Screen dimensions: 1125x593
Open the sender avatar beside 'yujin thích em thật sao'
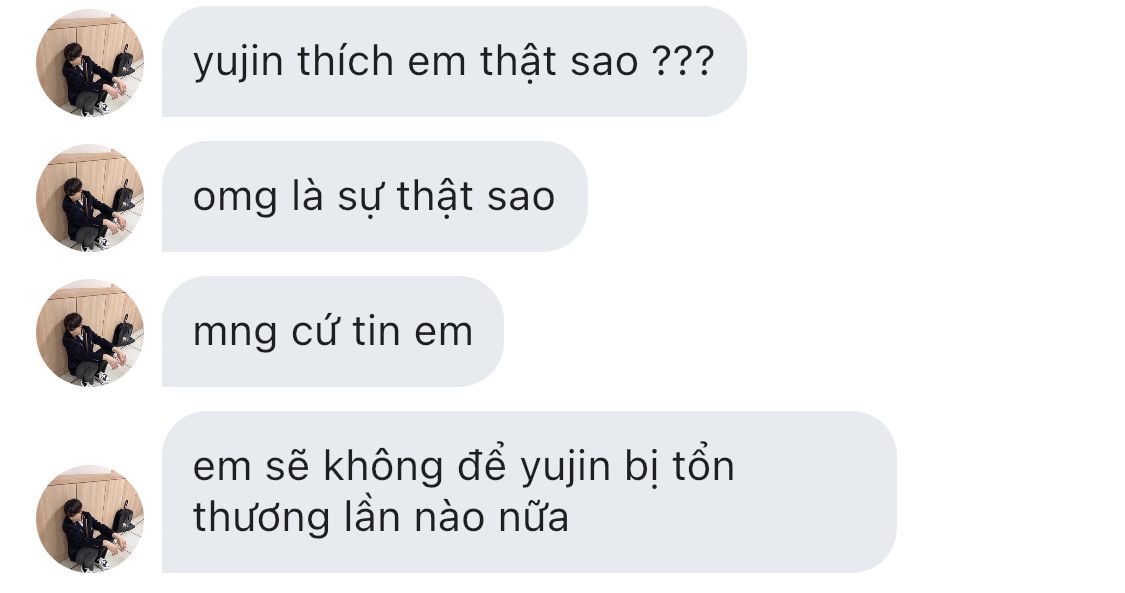pyautogui.click(x=90, y=62)
